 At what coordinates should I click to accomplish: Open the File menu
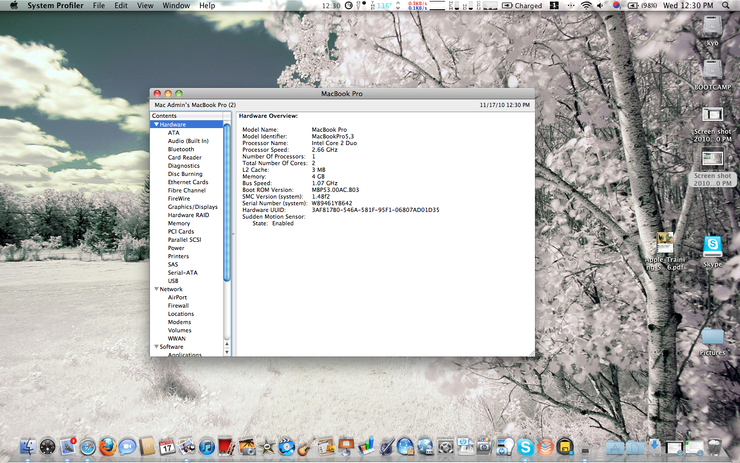(x=99, y=6)
